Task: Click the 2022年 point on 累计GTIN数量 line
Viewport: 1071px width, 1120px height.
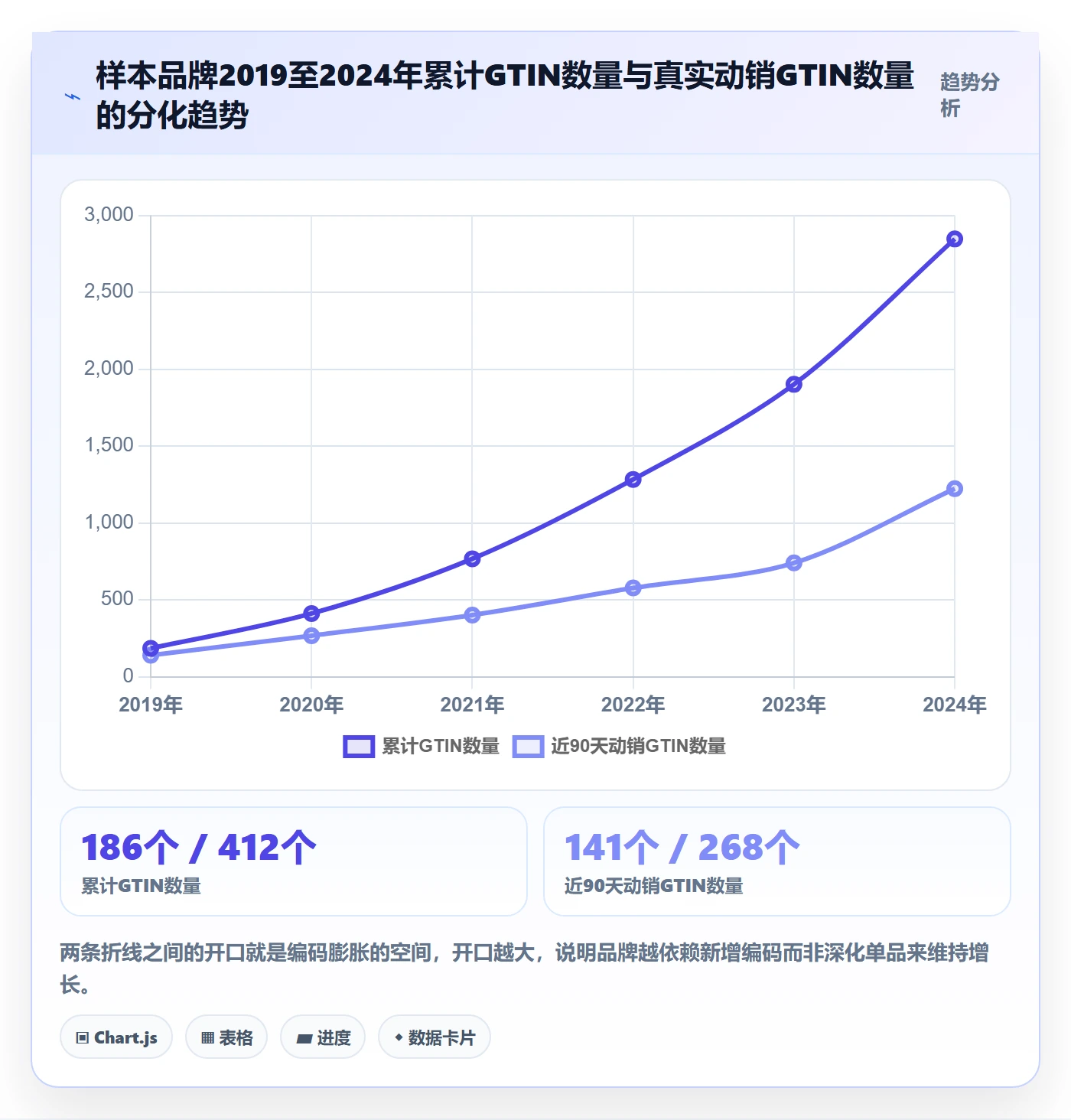Action: point(633,480)
